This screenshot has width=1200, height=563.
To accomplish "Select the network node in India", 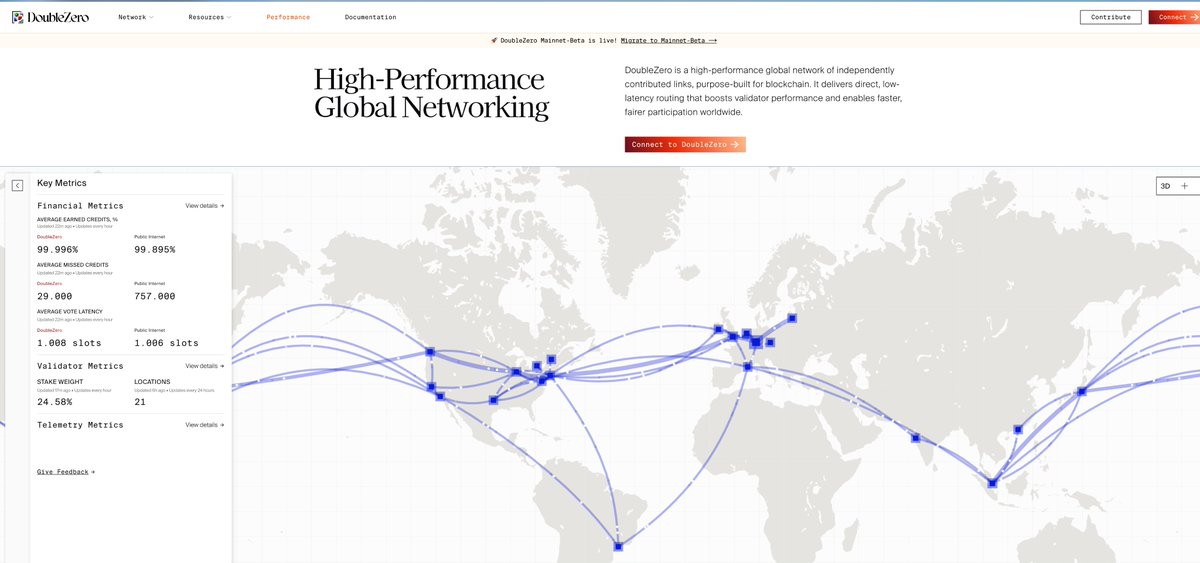I will (x=915, y=437).
